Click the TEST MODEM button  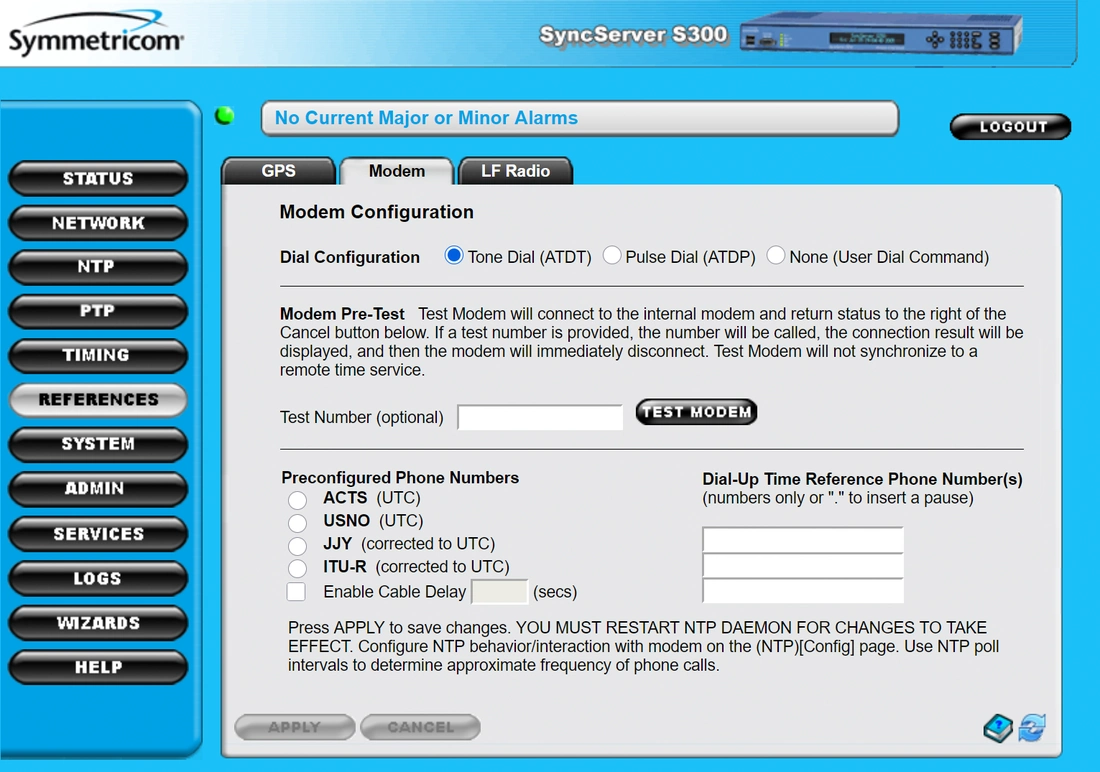click(x=696, y=412)
